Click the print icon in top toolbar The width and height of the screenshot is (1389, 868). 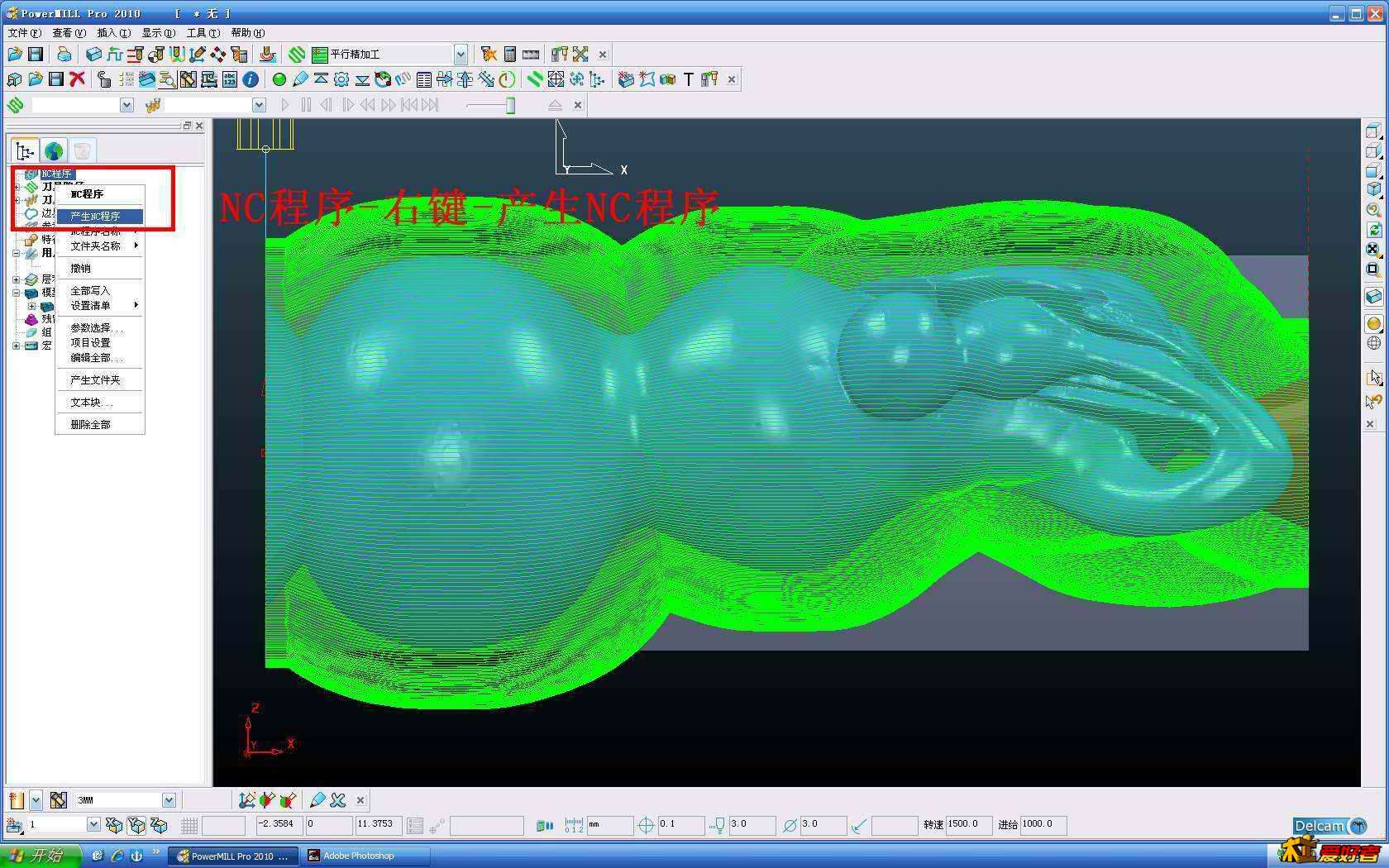coord(64,55)
